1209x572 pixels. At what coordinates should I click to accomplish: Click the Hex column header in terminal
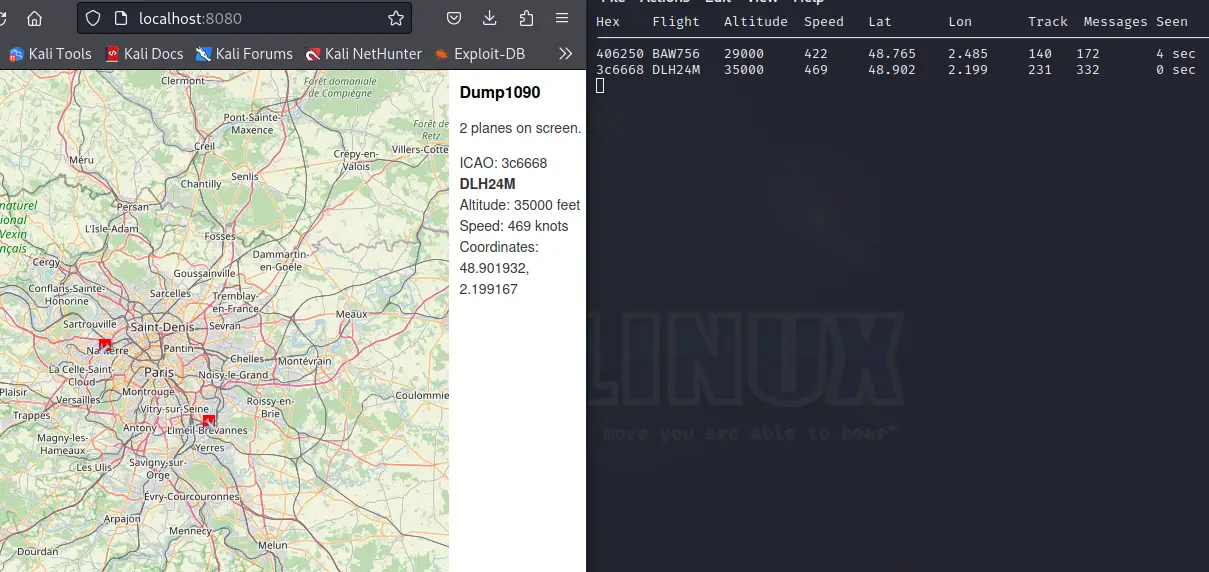coord(608,21)
